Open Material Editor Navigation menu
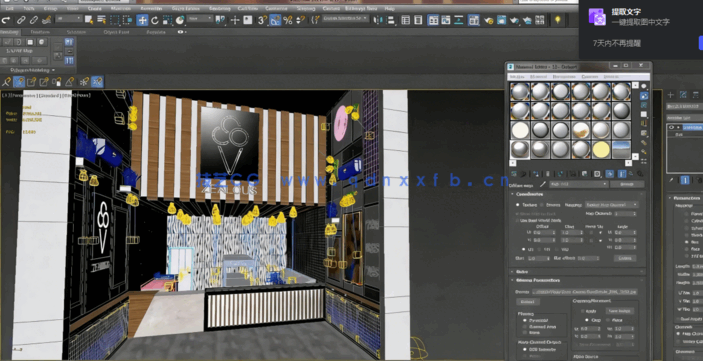The height and width of the screenshot is (361, 703). click(563, 77)
